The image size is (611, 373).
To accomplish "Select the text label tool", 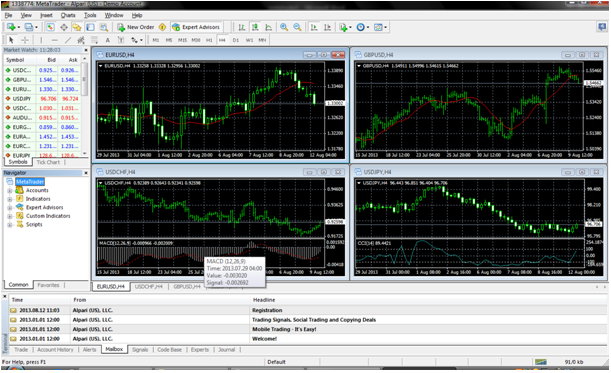I will click(x=121, y=40).
